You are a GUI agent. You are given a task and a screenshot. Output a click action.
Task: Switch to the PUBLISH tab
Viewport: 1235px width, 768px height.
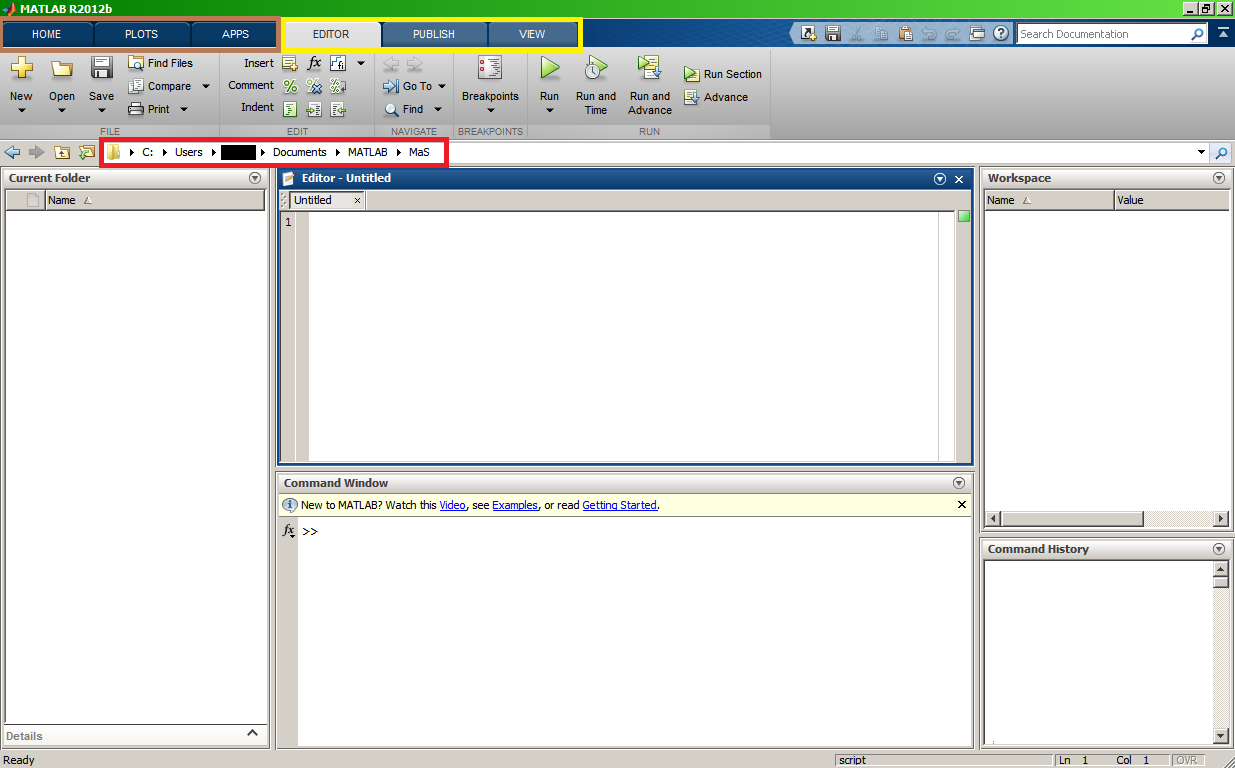coord(434,34)
